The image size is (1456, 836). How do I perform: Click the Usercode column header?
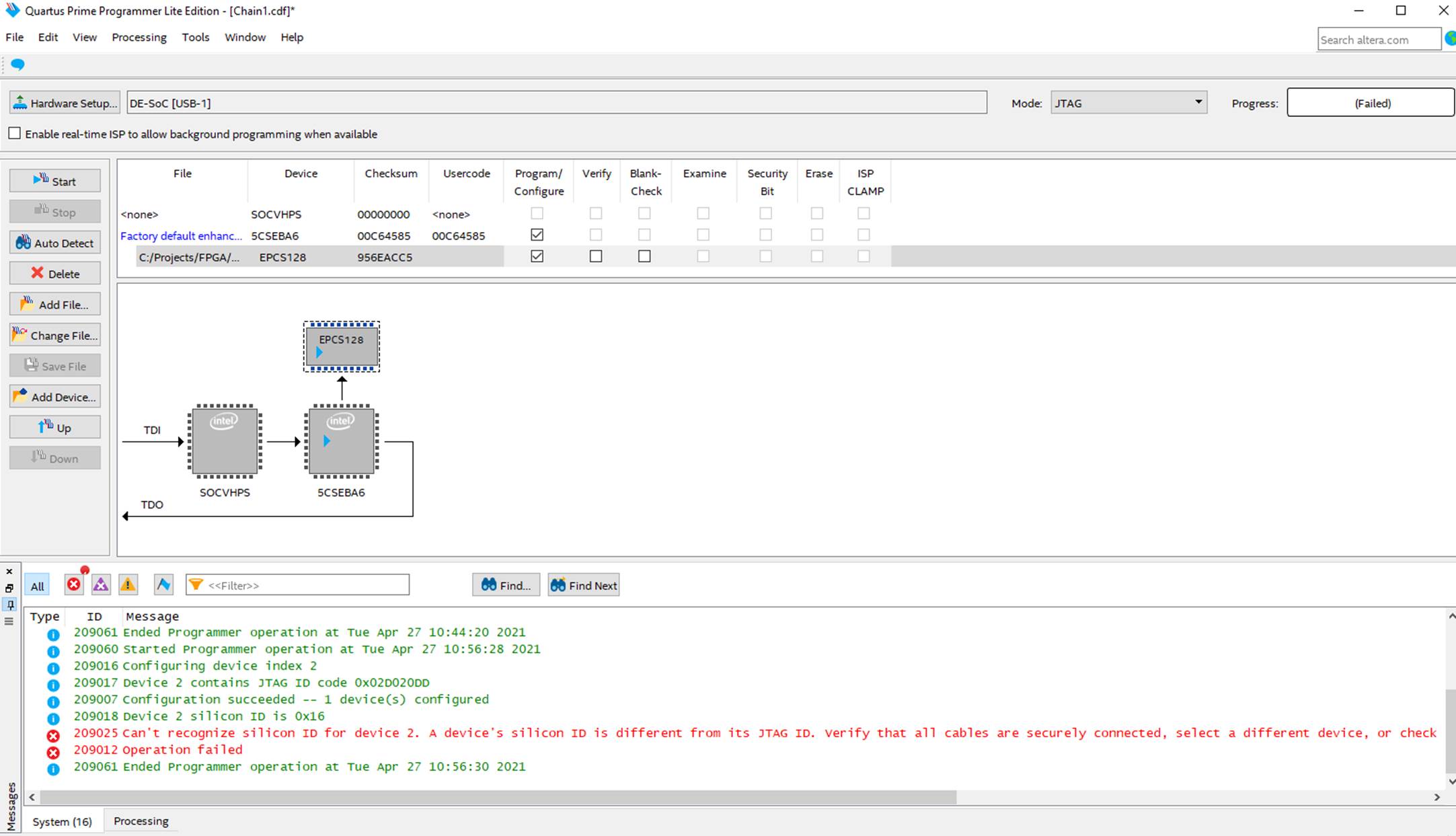tap(467, 173)
